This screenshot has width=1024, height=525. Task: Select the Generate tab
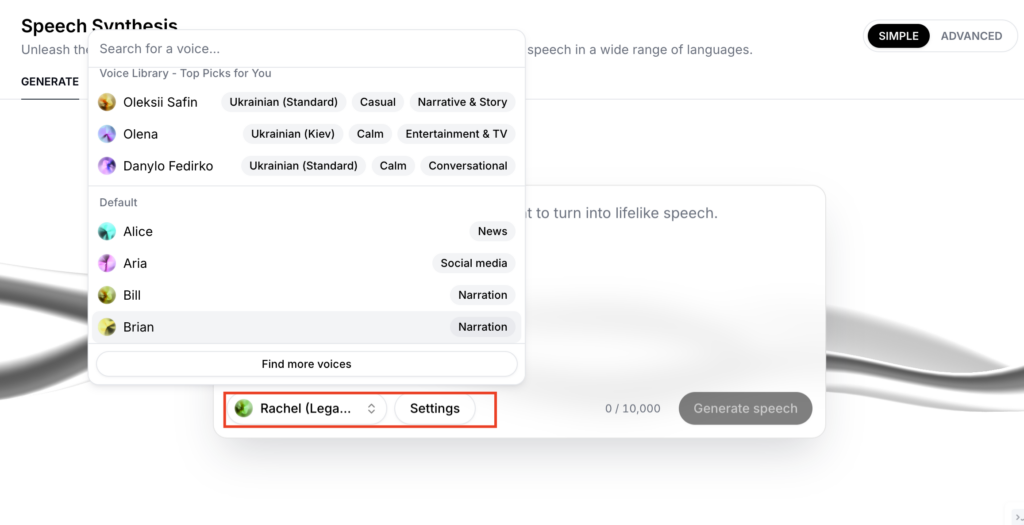pos(50,82)
